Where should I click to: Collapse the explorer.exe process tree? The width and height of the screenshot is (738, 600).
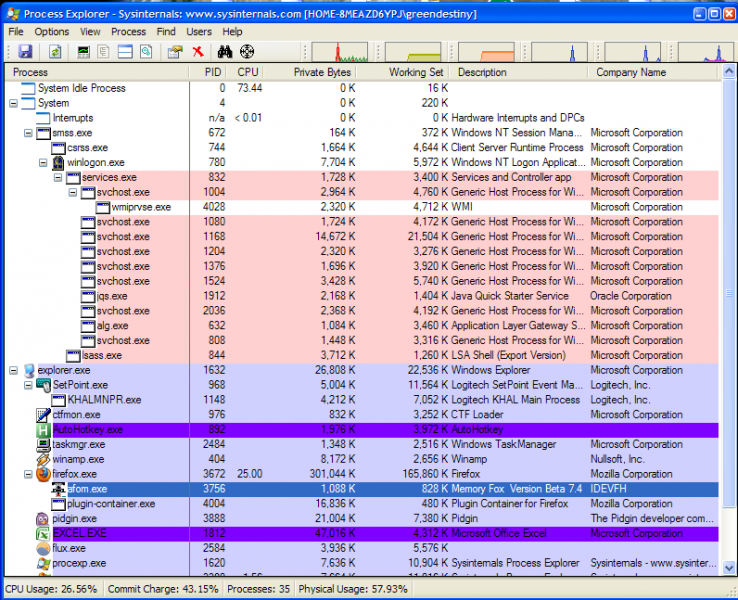pos(13,370)
